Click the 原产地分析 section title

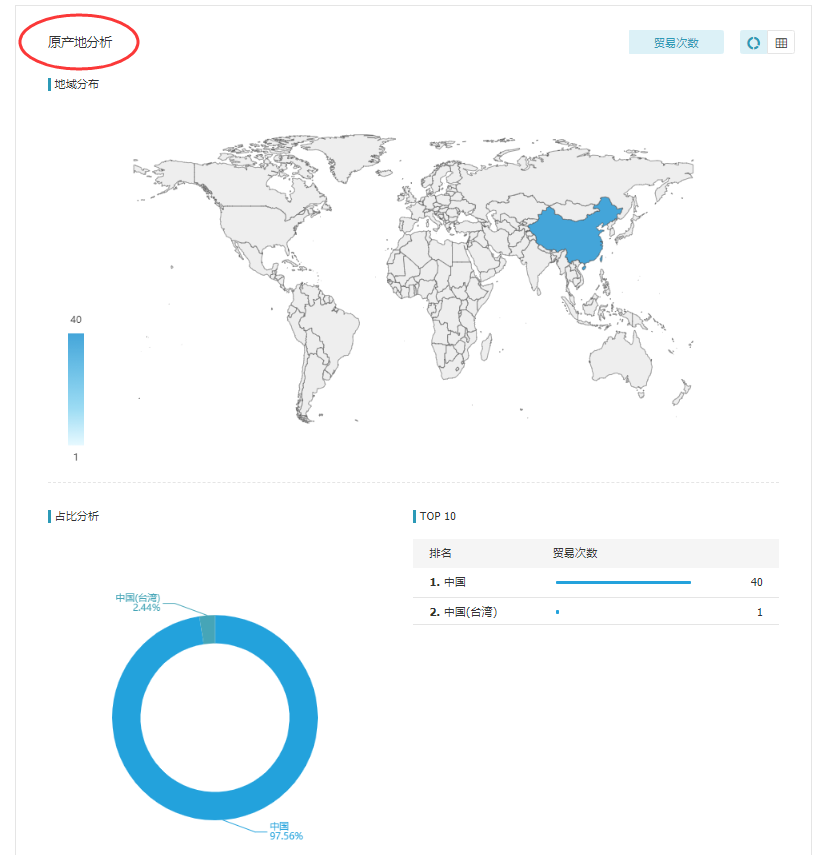80,42
